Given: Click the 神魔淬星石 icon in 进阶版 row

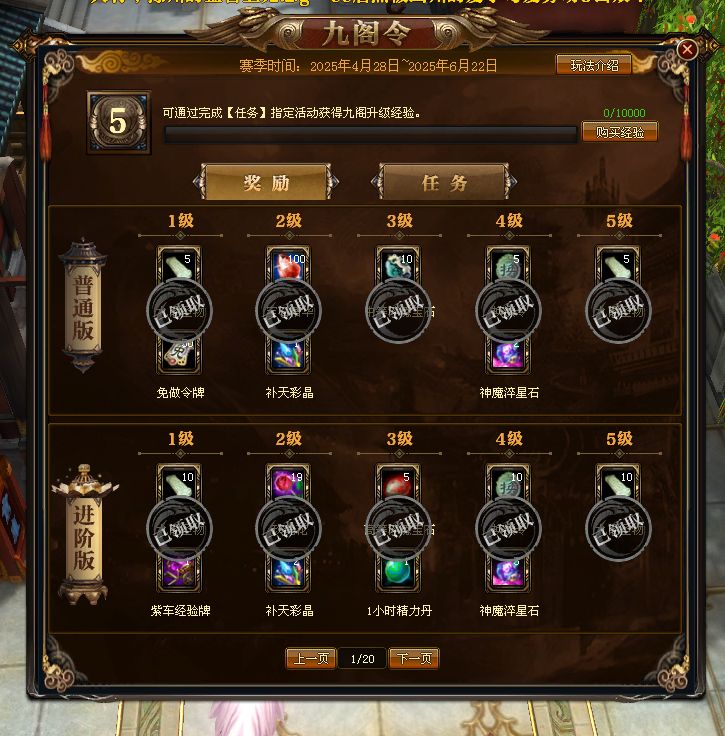Looking at the screenshot, I should pos(508,575).
